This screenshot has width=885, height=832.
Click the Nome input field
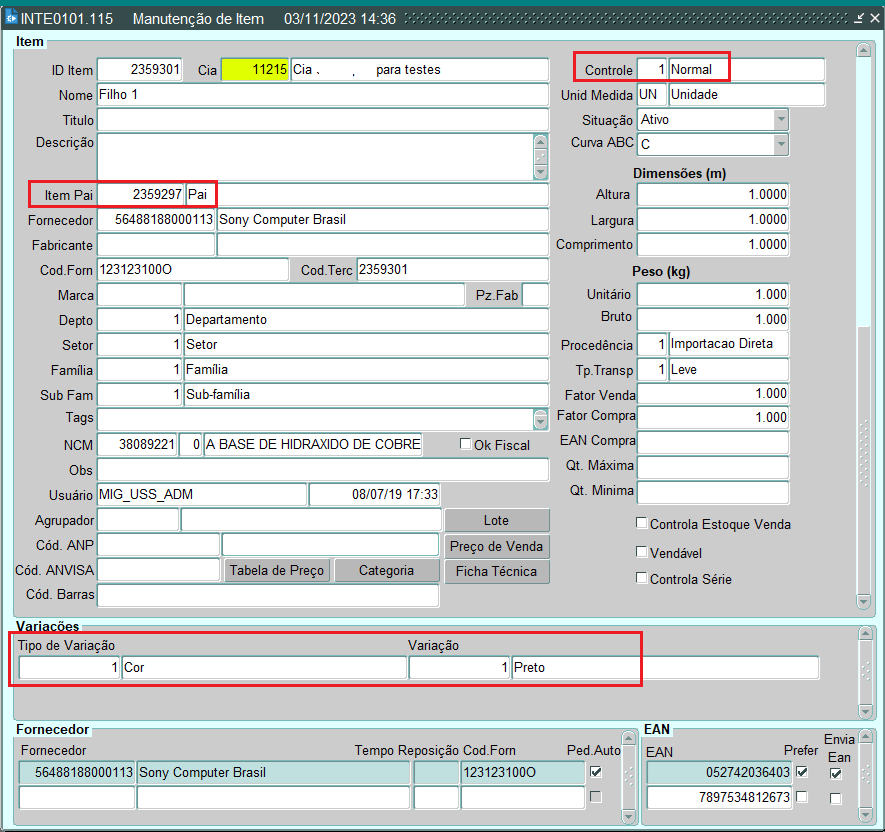[322, 95]
